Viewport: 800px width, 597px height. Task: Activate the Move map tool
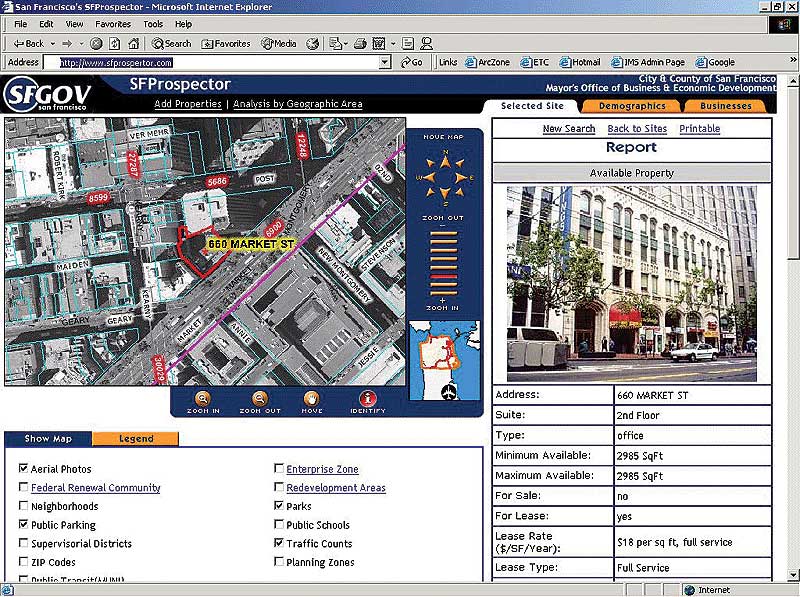pyautogui.click(x=312, y=402)
